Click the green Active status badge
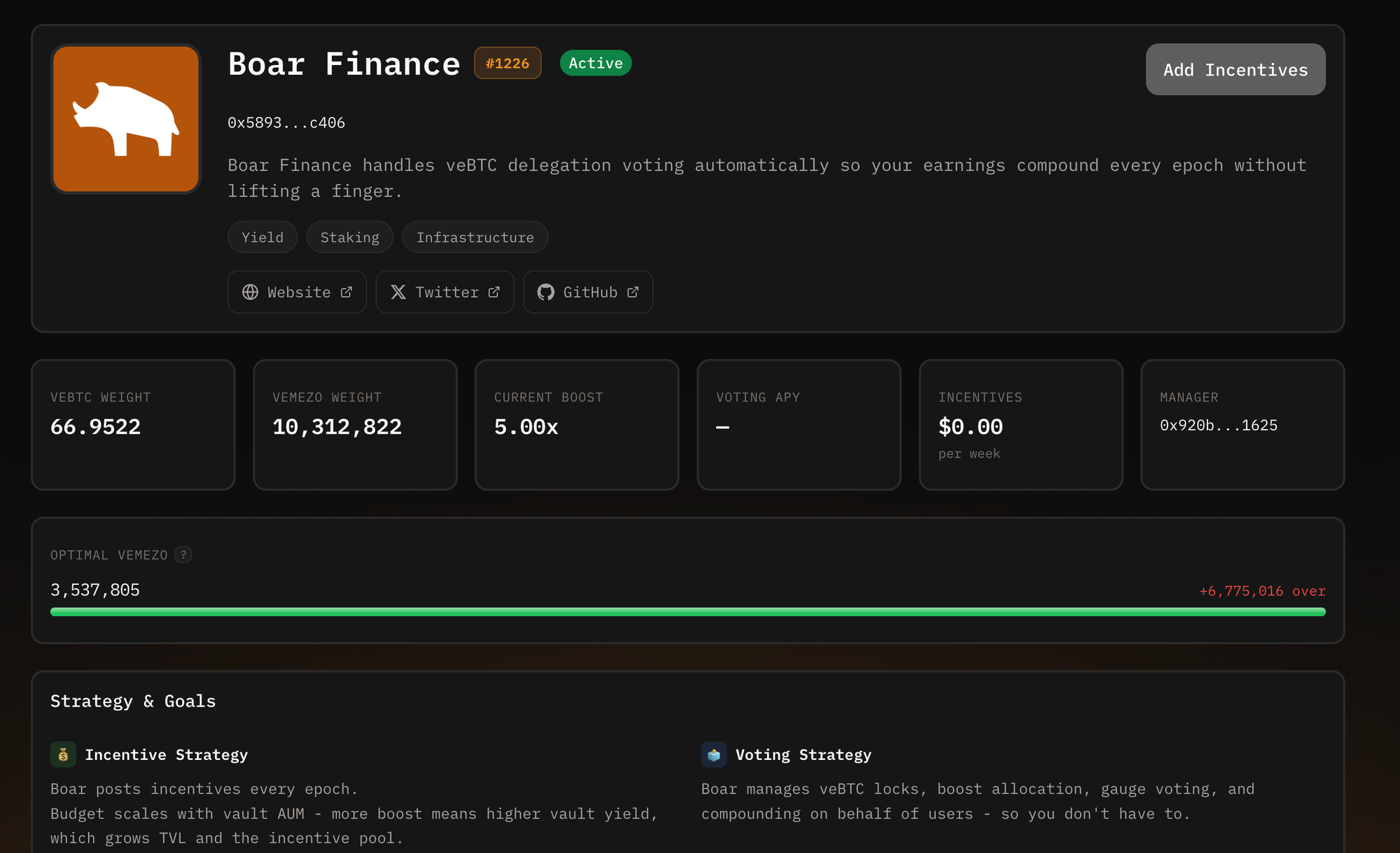 (x=596, y=63)
